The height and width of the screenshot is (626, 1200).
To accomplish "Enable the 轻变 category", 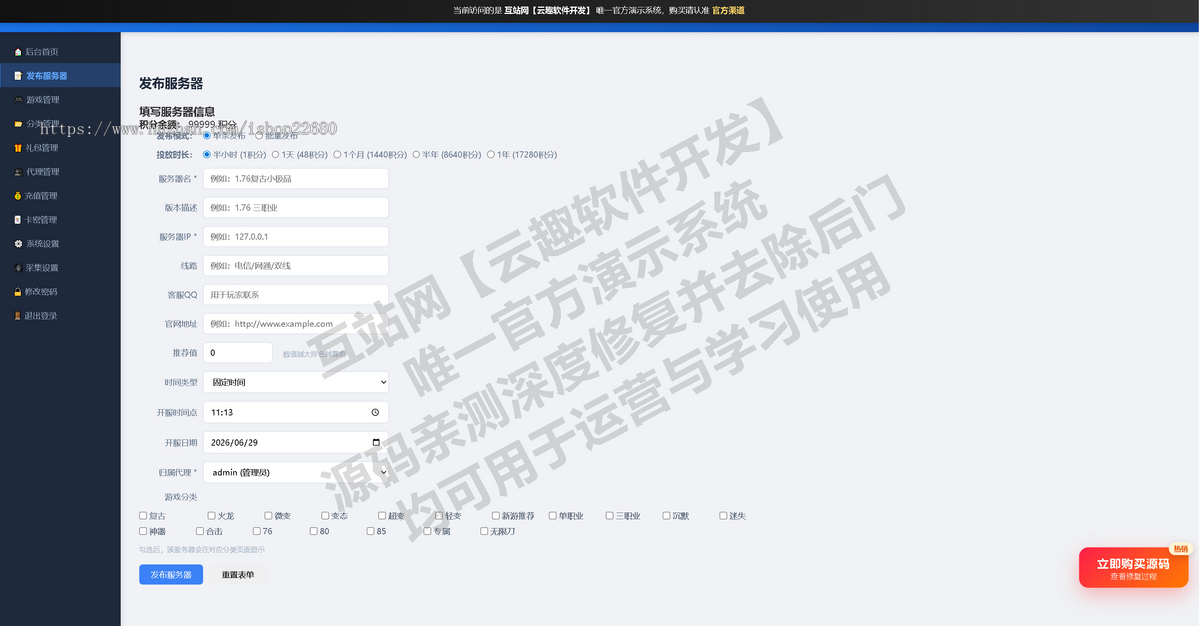I will (440, 516).
